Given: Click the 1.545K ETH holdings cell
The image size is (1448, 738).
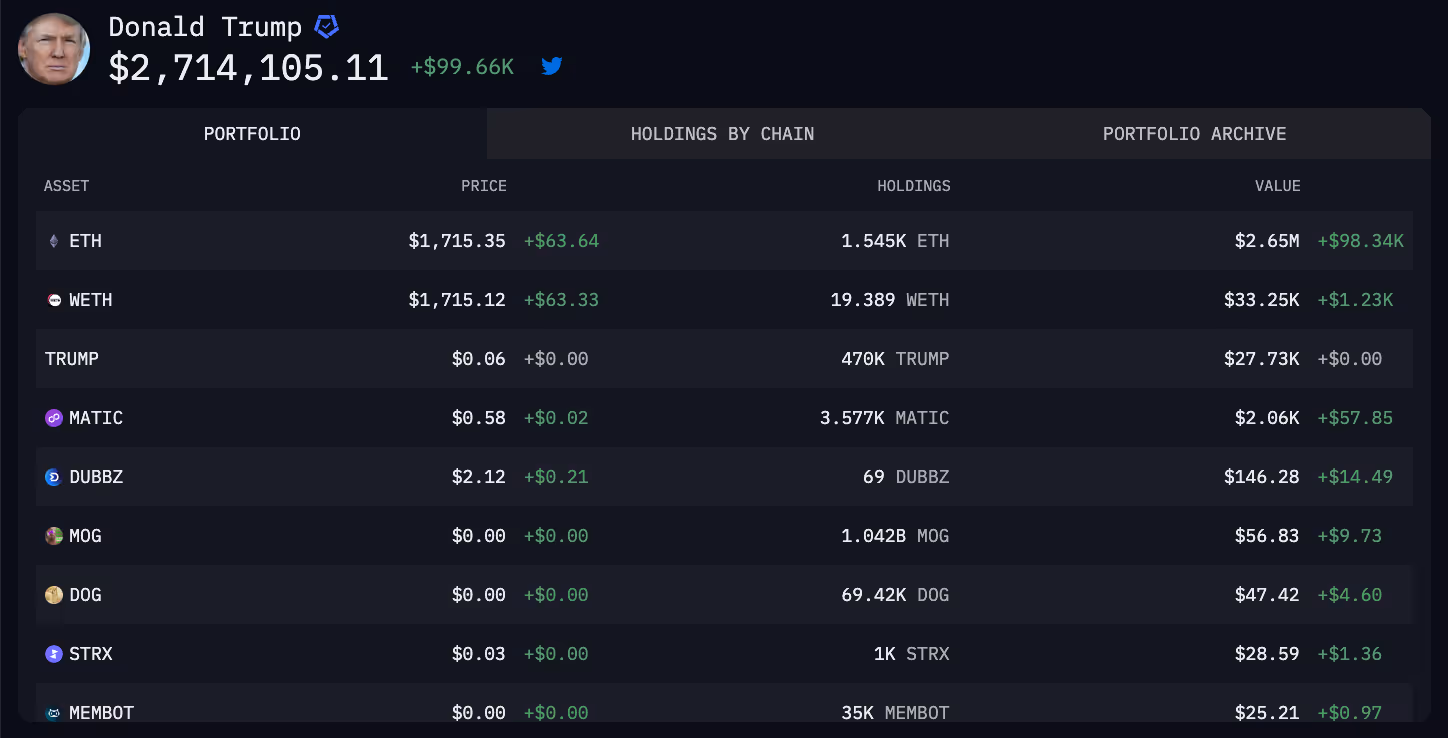Looking at the screenshot, I should 895,241.
